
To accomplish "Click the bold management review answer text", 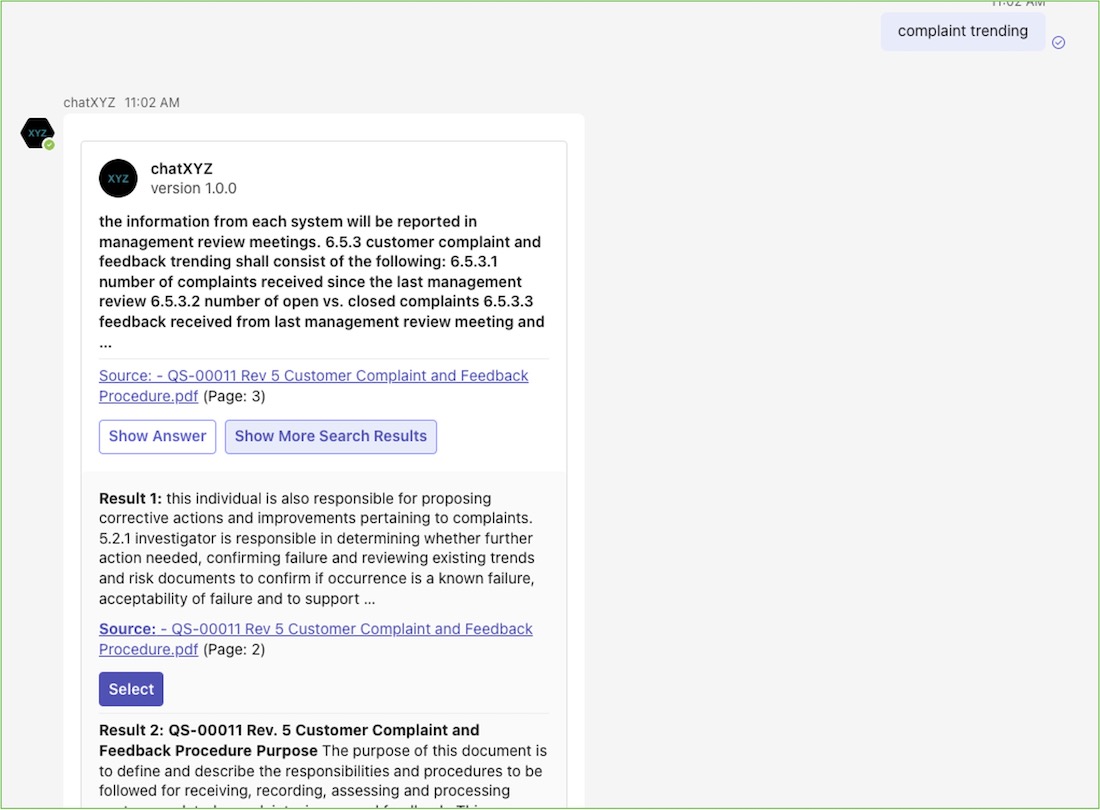I will pos(320,282).
